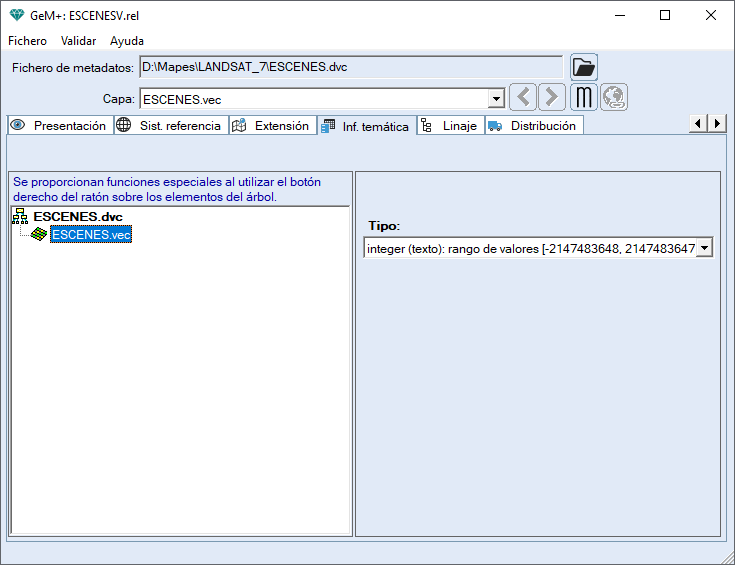This screenshot has width=735, height=565.
Task: Click the ESCENES.dvc tree root icon
Action: 20,217
